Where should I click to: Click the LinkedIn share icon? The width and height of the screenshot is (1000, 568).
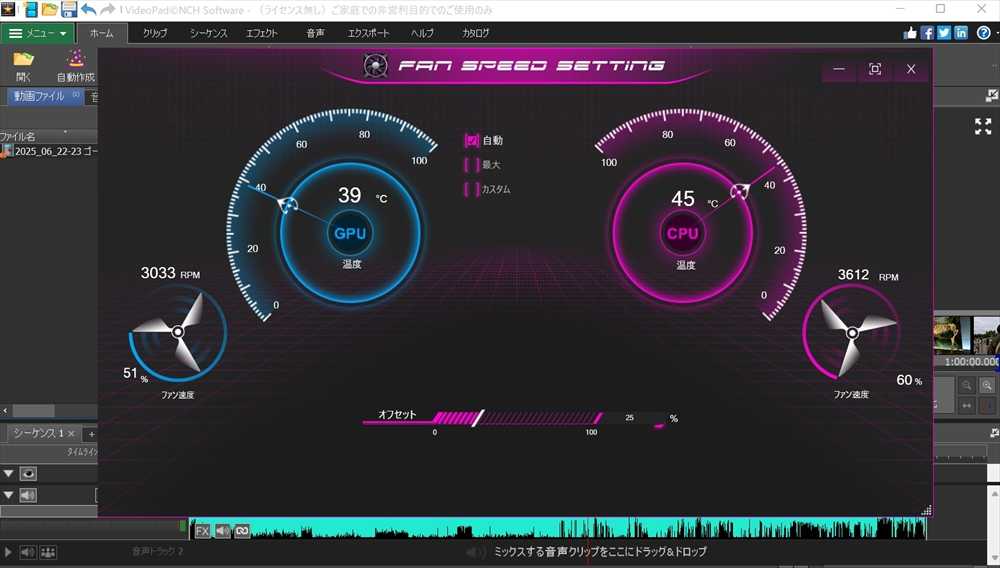pos(961,33)
